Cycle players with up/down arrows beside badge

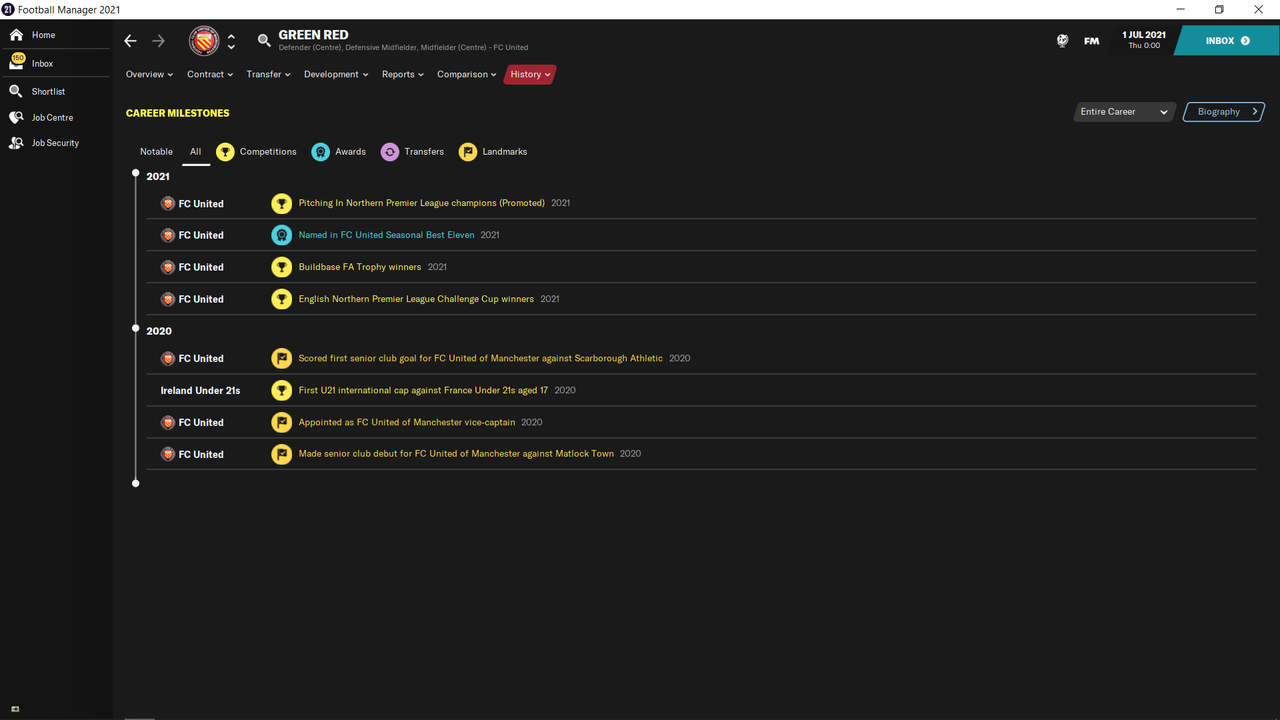click(231, 41)
